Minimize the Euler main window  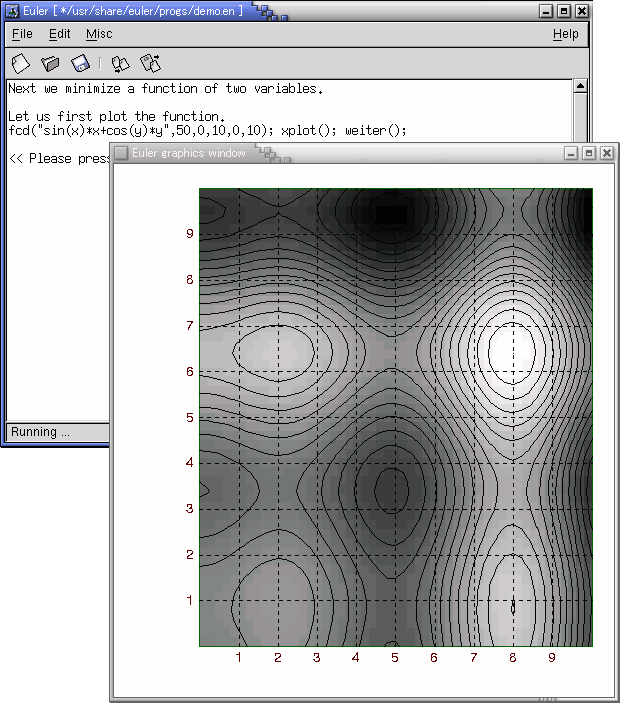click(546, 11)
